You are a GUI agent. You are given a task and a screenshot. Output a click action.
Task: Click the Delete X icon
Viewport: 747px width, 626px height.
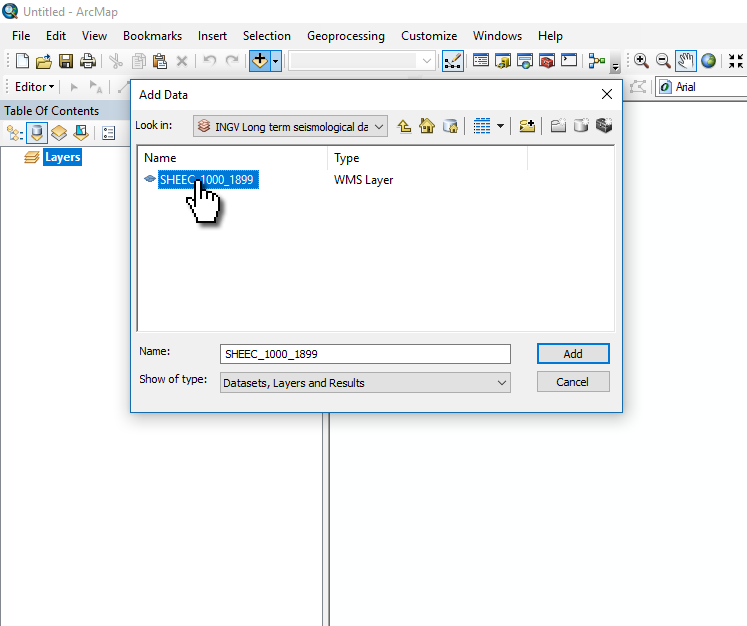coord(182,61)
